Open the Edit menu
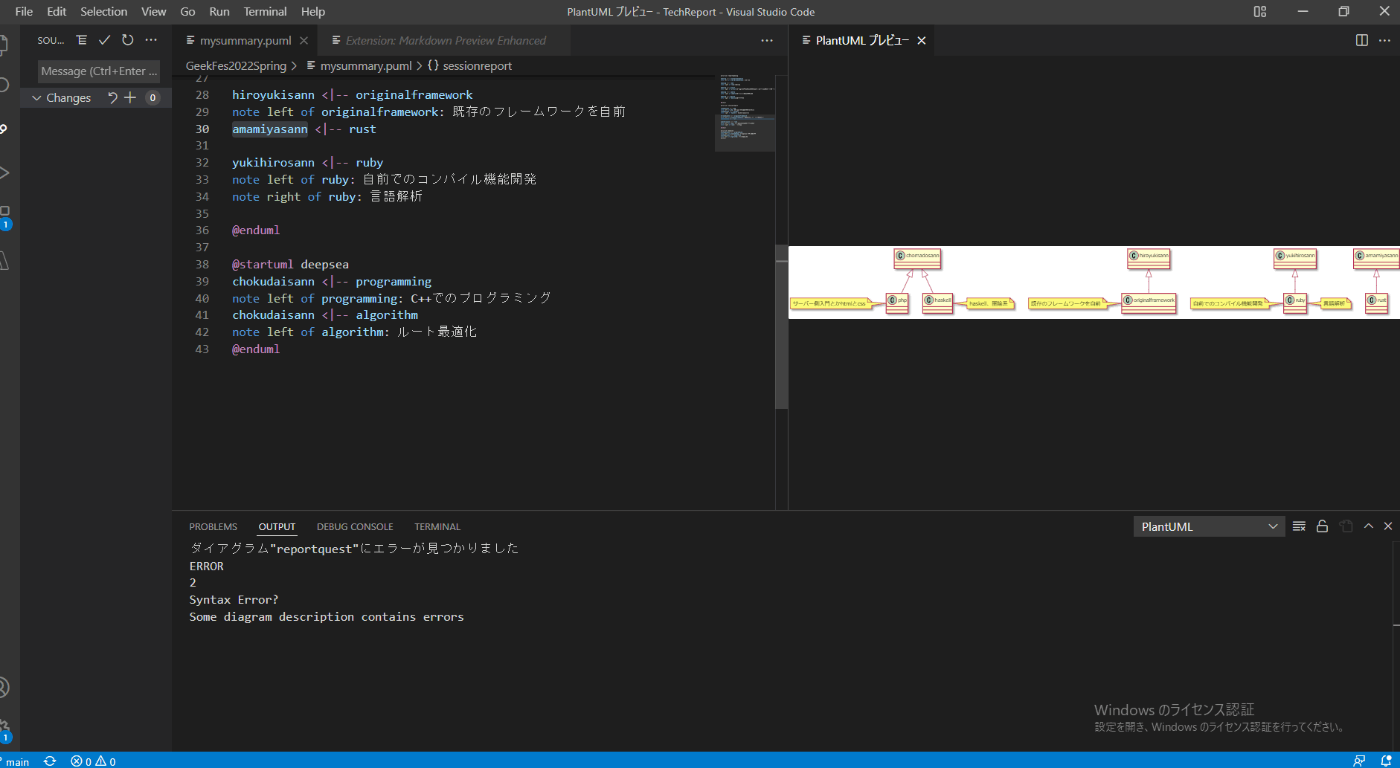 (x=56, y=12)
